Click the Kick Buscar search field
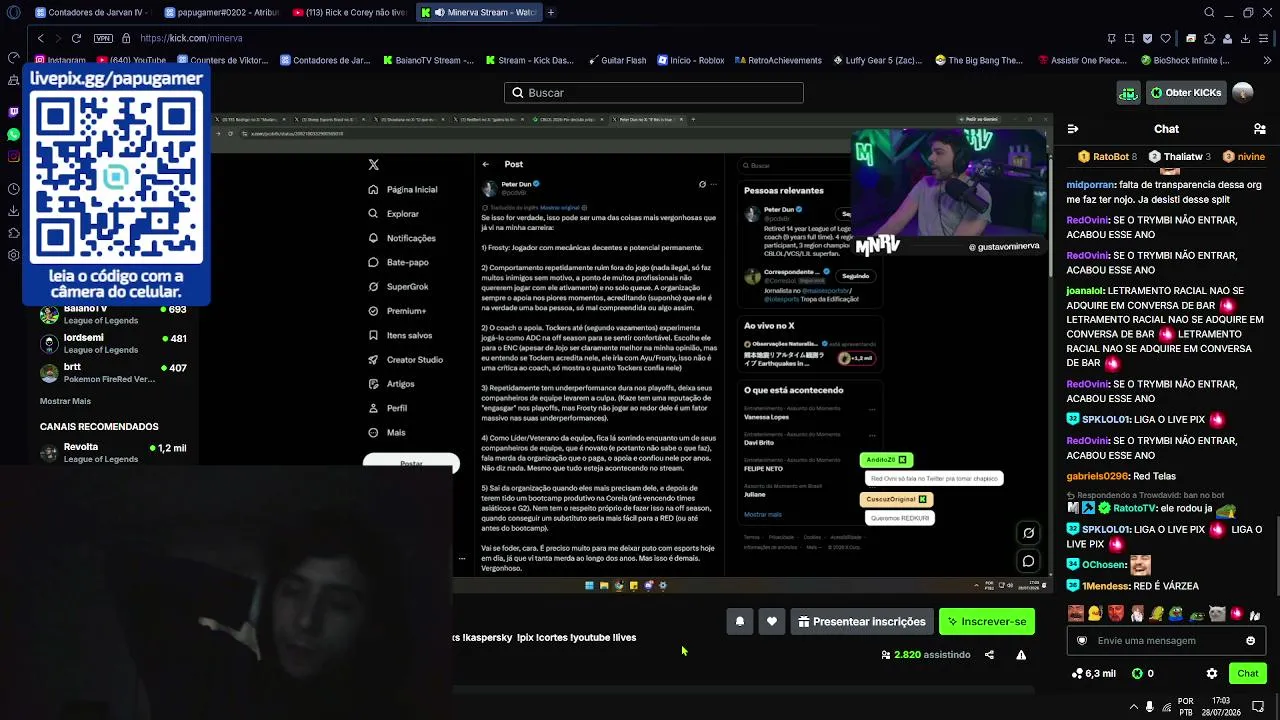This screenshot has width=1280, height=720. click(654, 93)
